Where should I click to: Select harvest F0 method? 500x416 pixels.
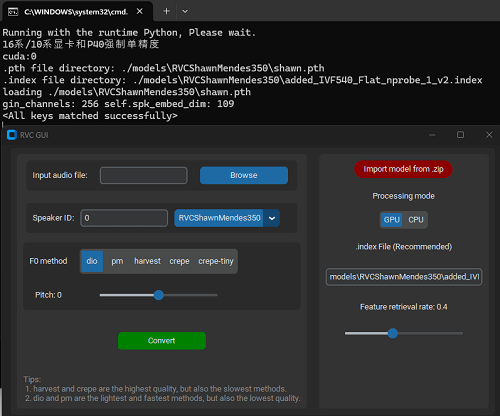(x=147, y=261)
